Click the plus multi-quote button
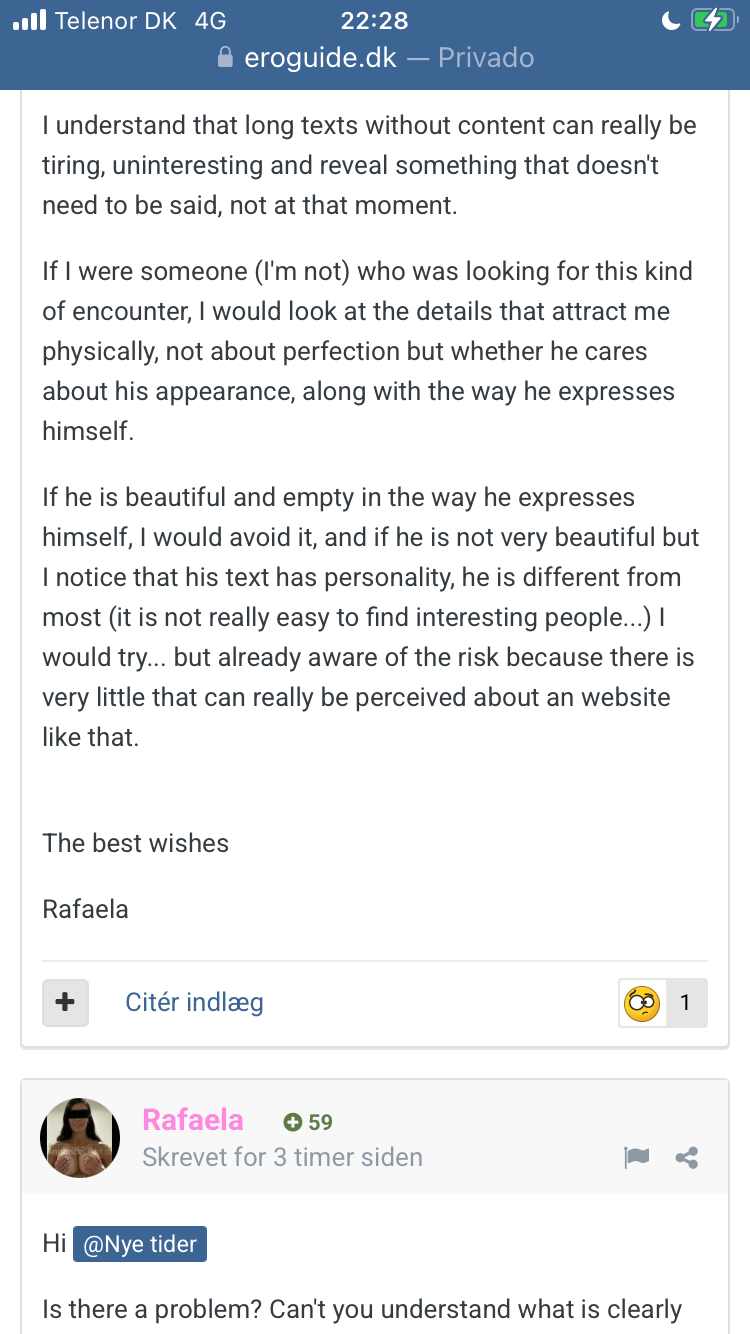750x1334 pixels. click(65, 1002)
